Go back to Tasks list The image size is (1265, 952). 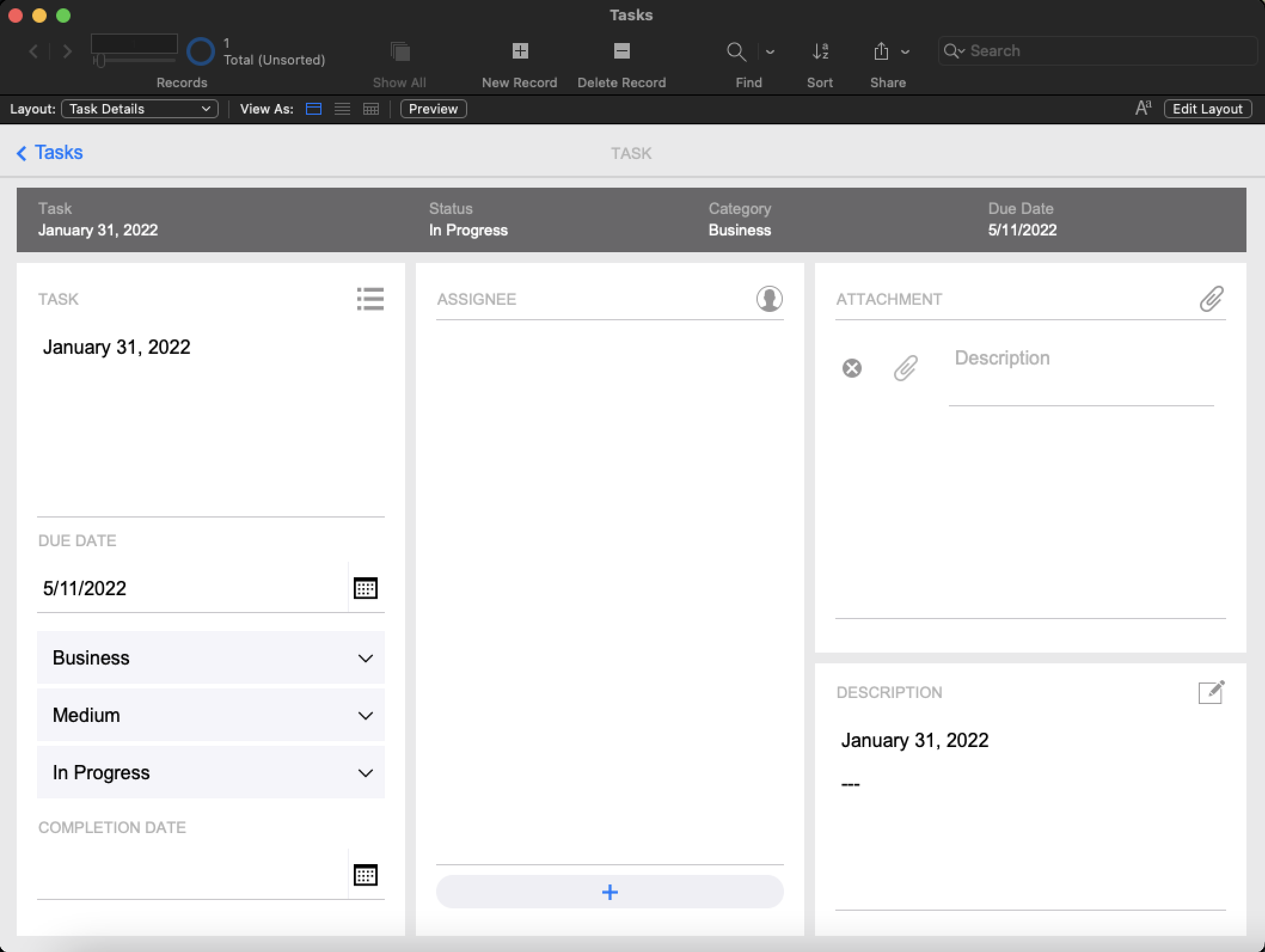[50, 152]
